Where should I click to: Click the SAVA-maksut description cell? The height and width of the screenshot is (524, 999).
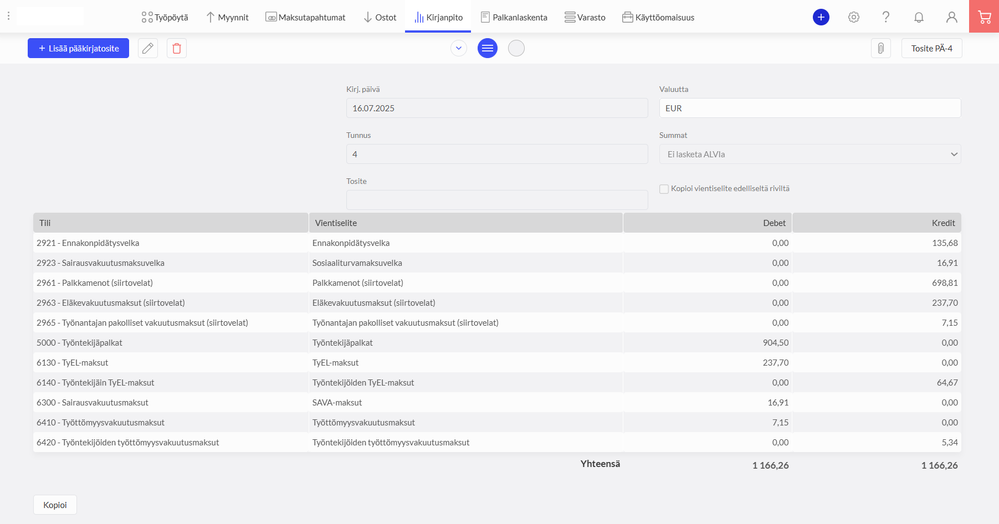[466, 402]
